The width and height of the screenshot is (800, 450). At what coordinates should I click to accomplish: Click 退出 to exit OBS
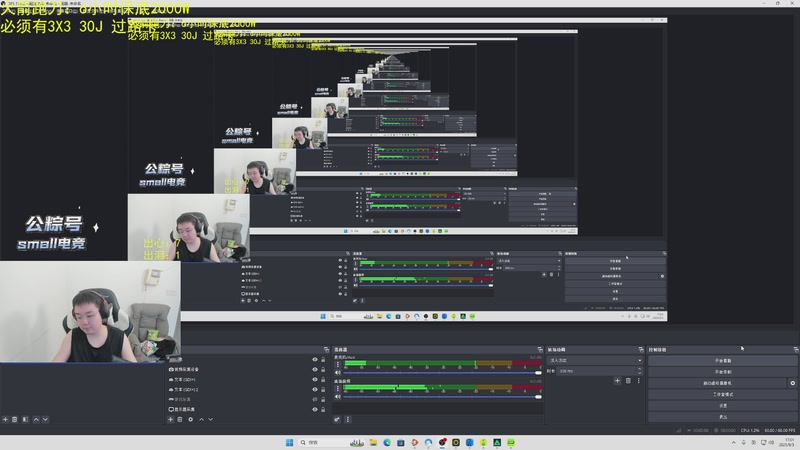click(723, 417)
